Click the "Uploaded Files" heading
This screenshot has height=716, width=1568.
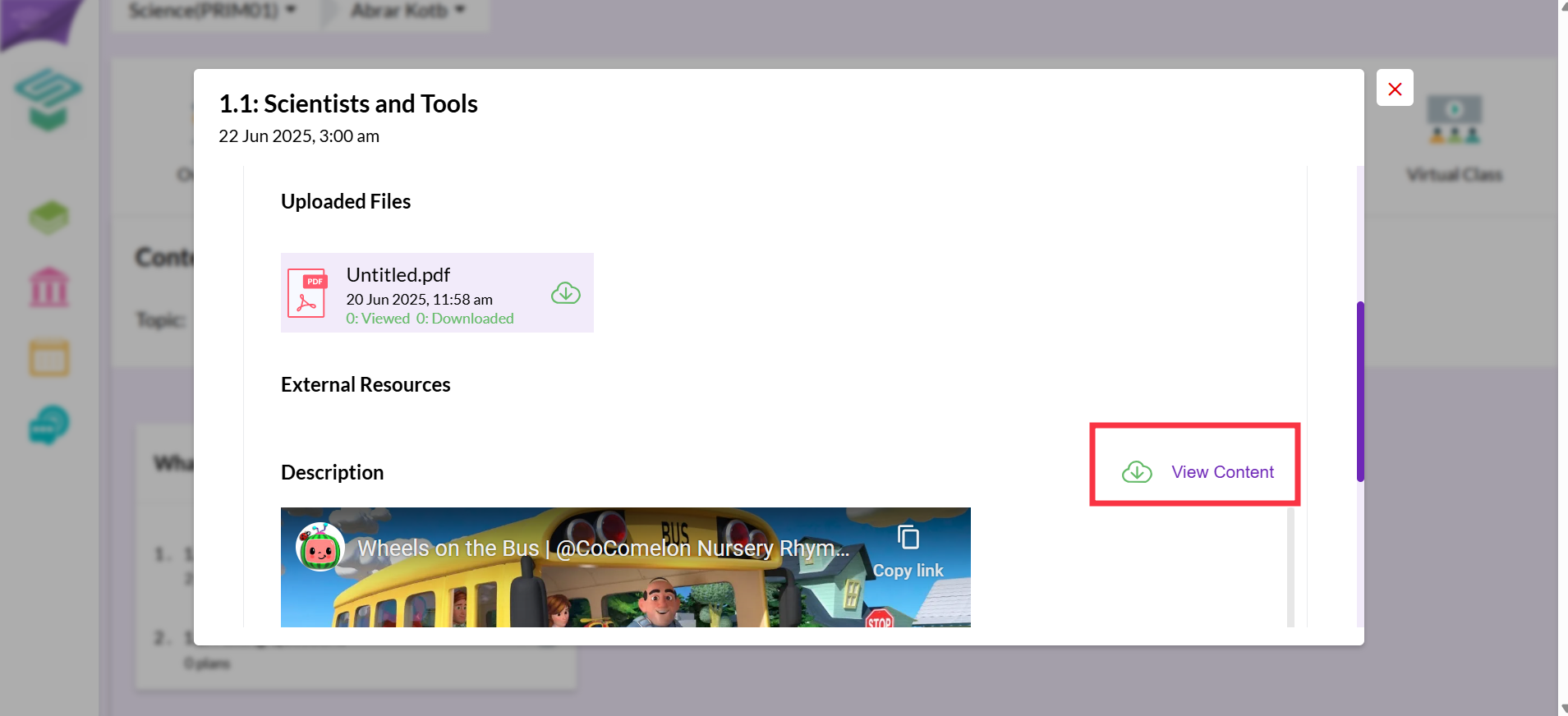(346, 202)
